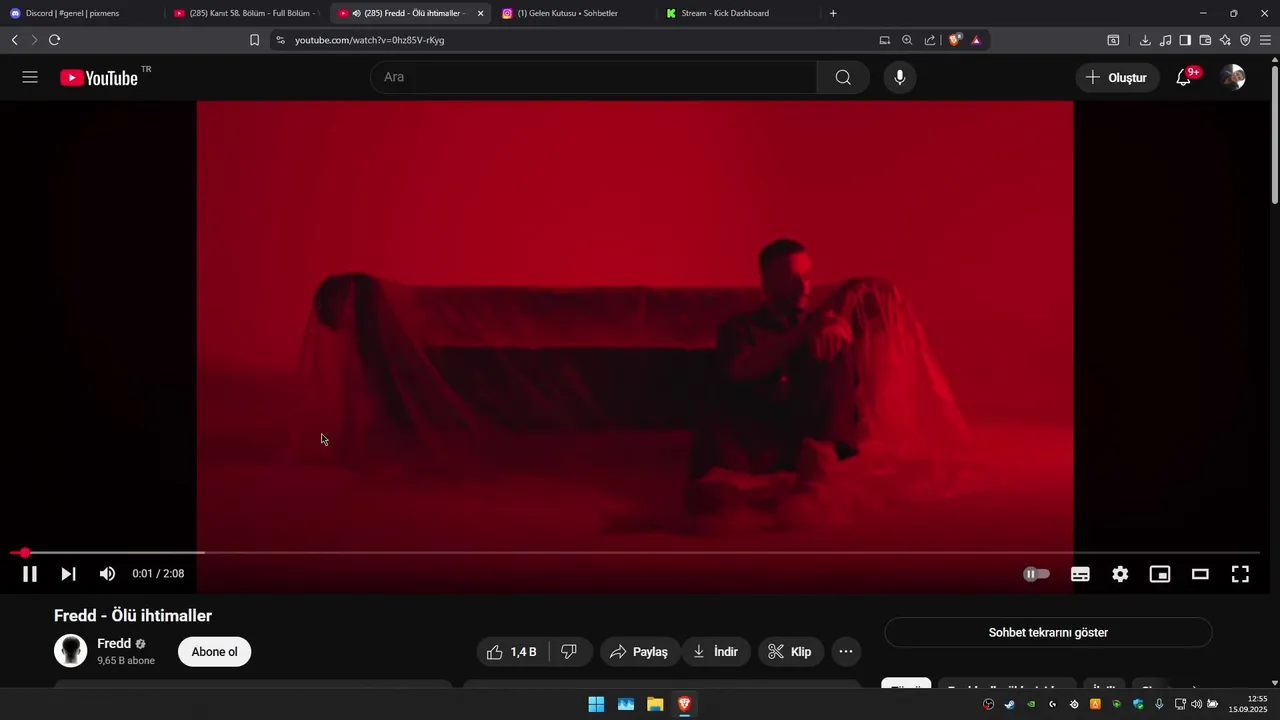Open a new browser tab
Image resolution: width=1280 pixels, height=720 pixels.
pos(833,13)
